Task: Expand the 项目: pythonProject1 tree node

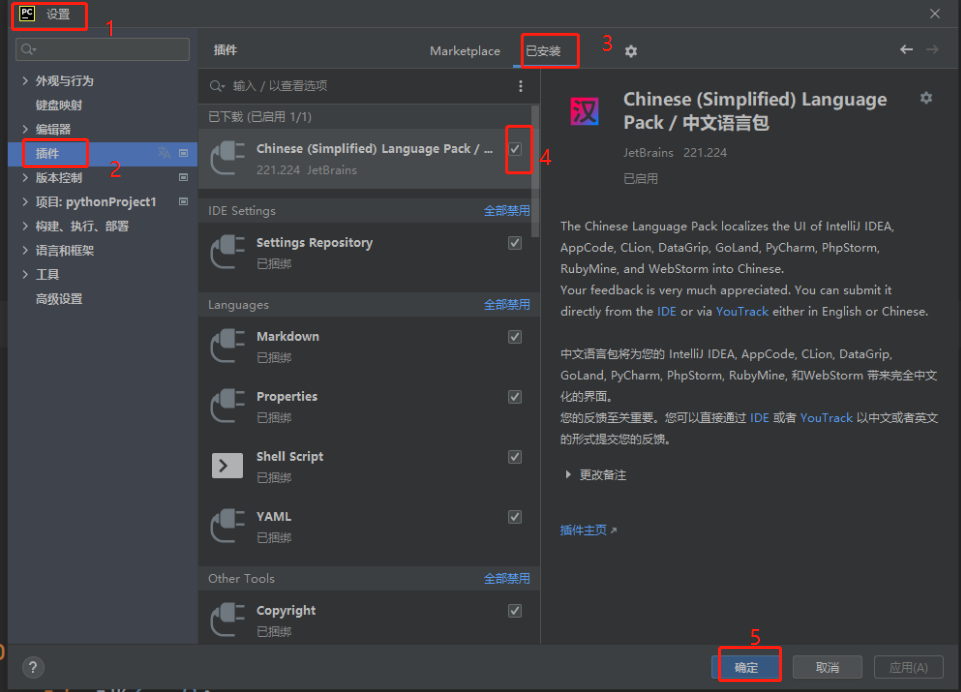Action: click(25, 201)
